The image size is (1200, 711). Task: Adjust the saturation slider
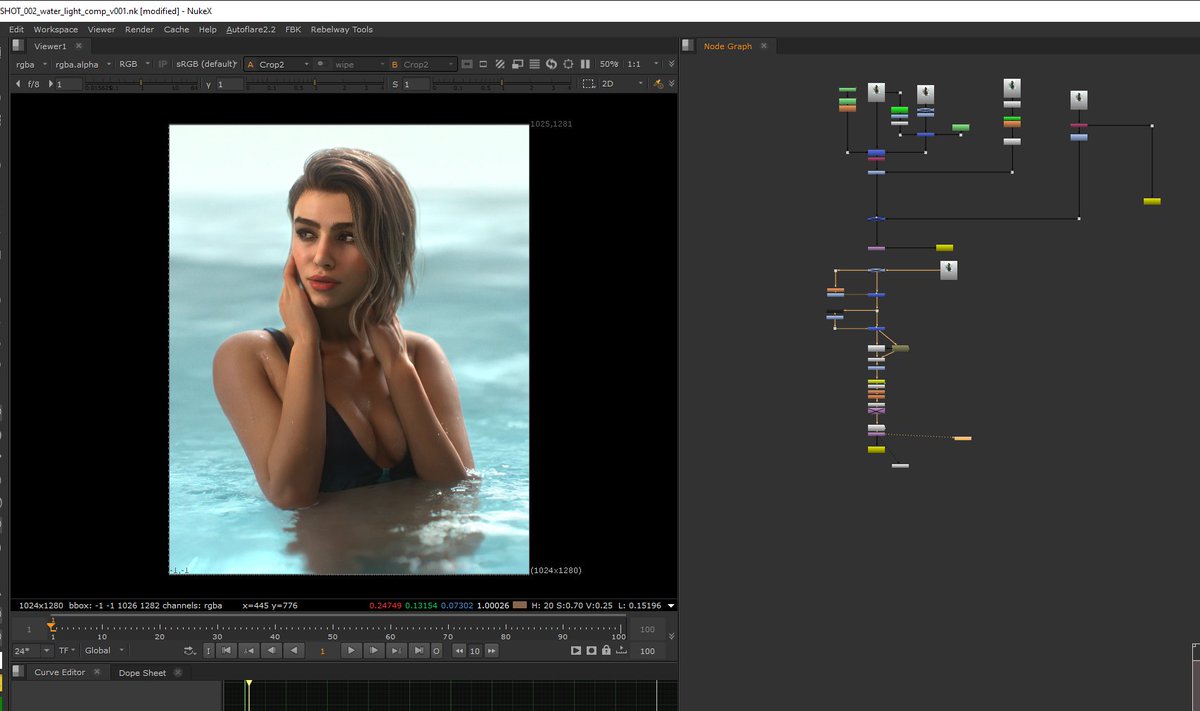502,85
